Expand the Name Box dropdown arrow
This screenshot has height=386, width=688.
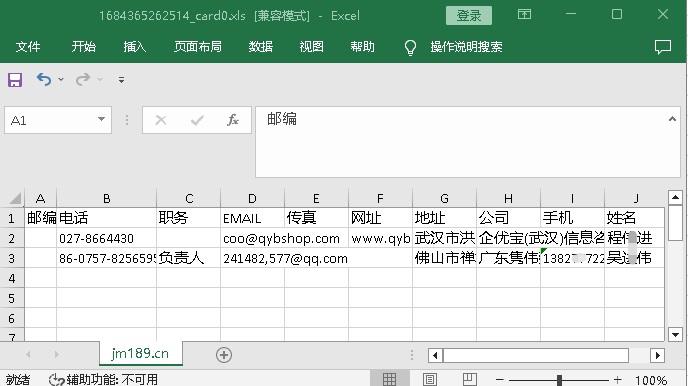tap(101, 119)
